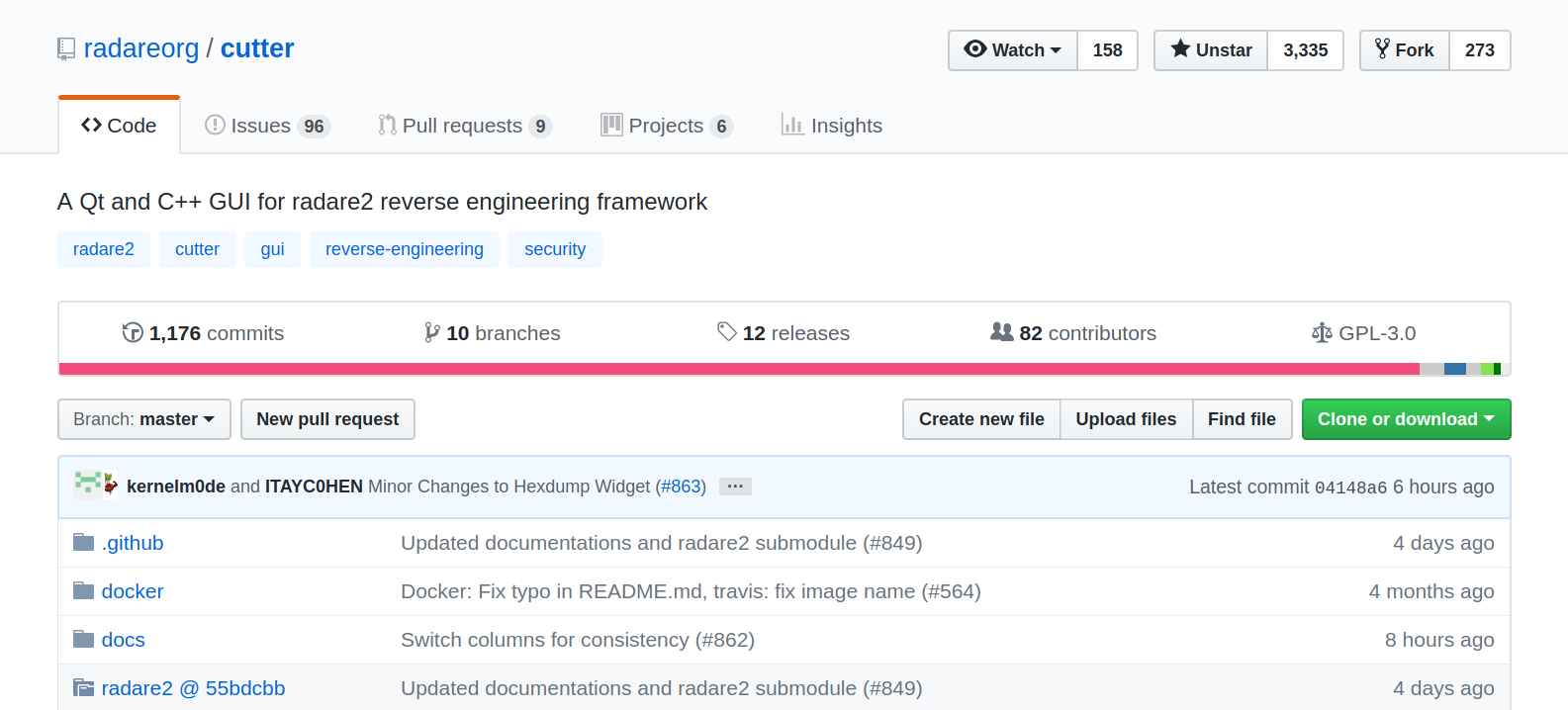Click the Issues exclamation icon

point(215,125)
